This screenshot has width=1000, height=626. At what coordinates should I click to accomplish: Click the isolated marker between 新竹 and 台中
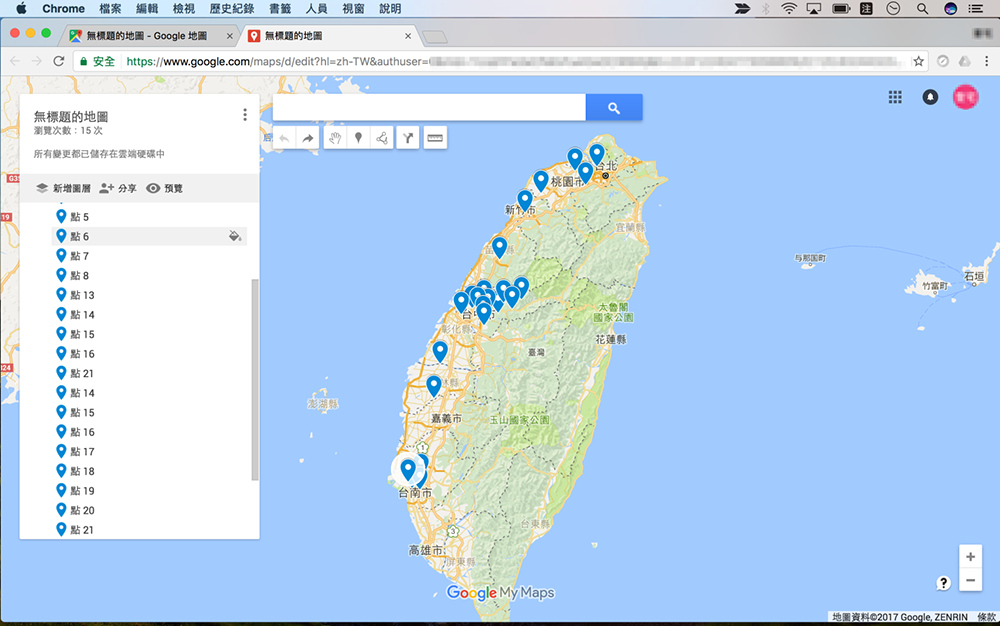click(499, 247)
